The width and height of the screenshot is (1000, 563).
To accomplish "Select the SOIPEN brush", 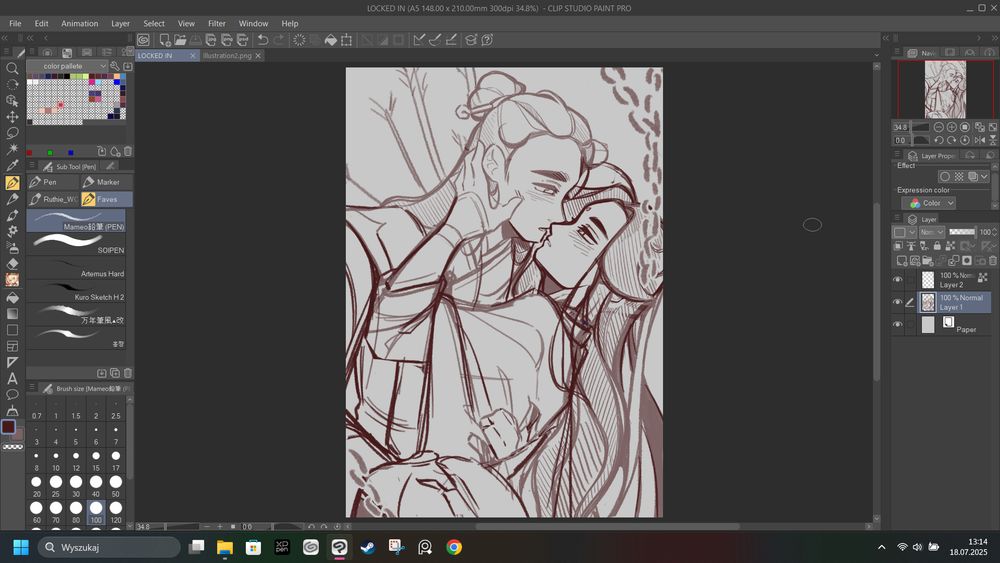I will (77, 244).
